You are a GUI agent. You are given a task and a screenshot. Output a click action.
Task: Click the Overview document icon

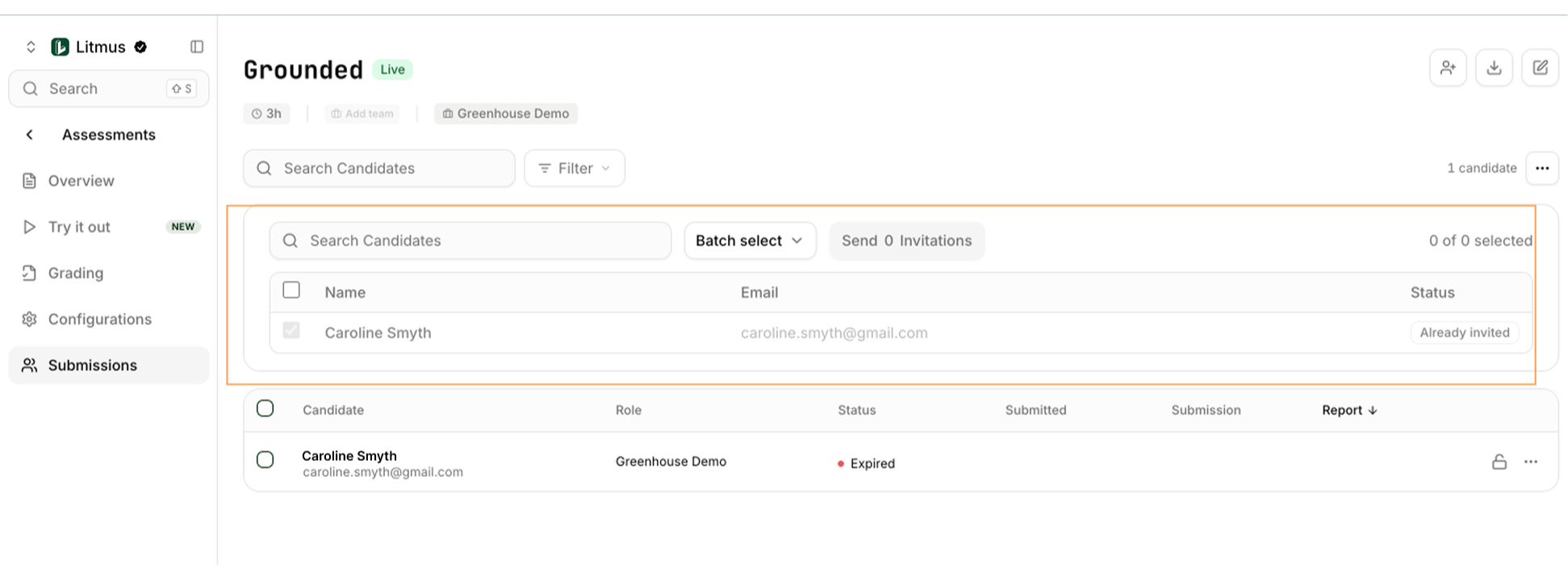click(x=30, y=181)
